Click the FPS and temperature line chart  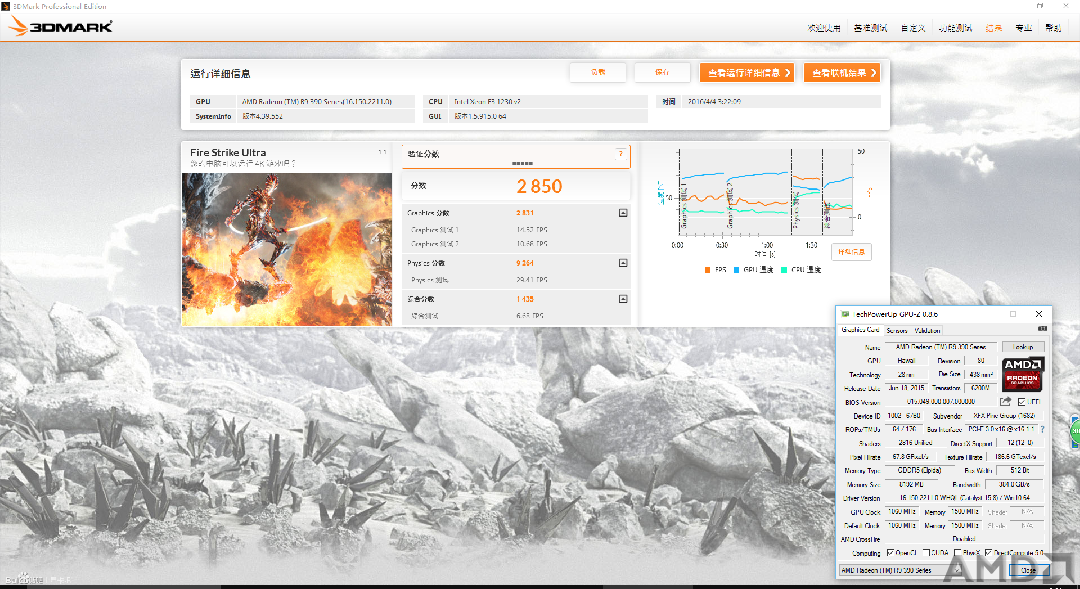click(766, 193)
